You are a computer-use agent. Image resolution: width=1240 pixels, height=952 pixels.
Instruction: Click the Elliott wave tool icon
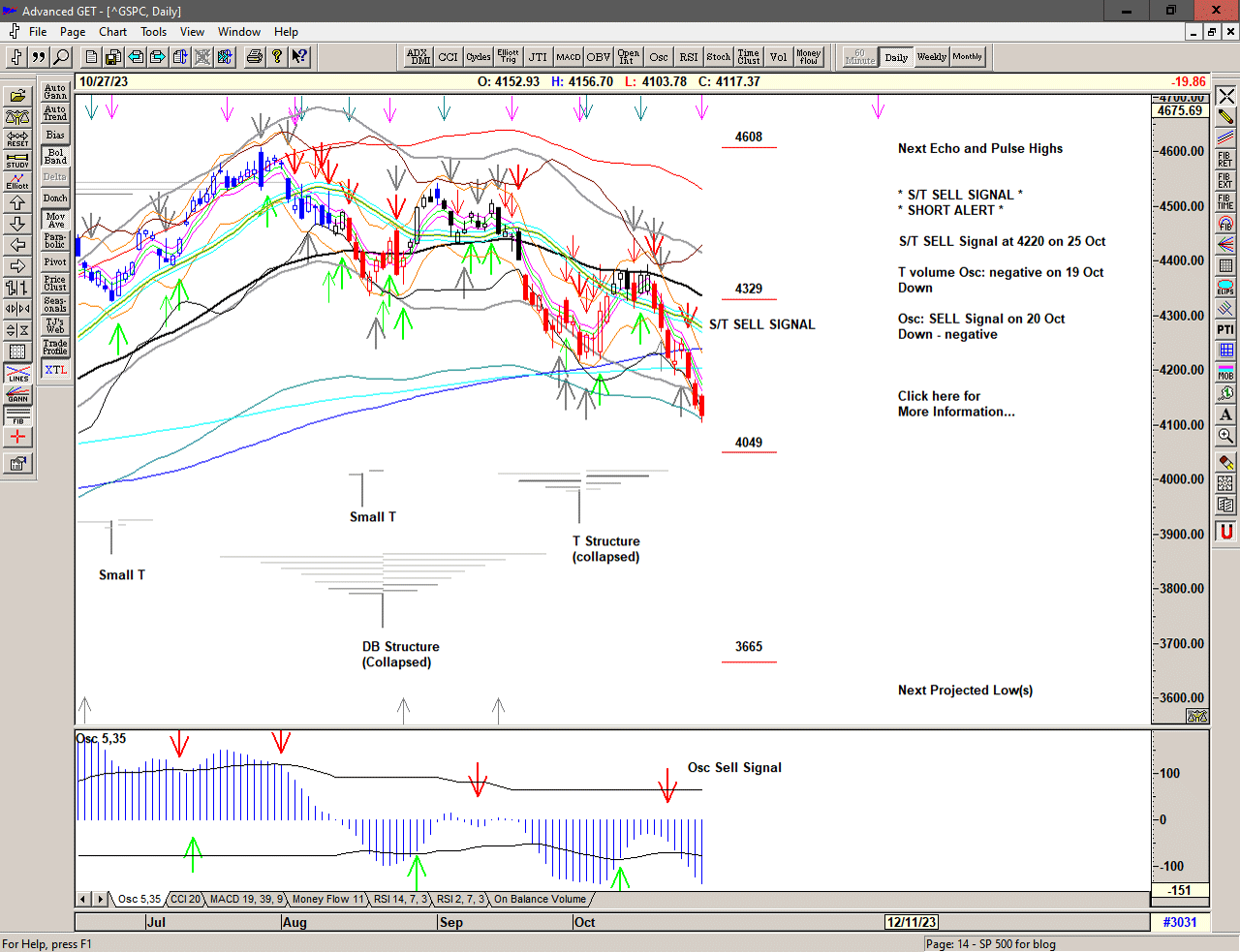(17, 181)
